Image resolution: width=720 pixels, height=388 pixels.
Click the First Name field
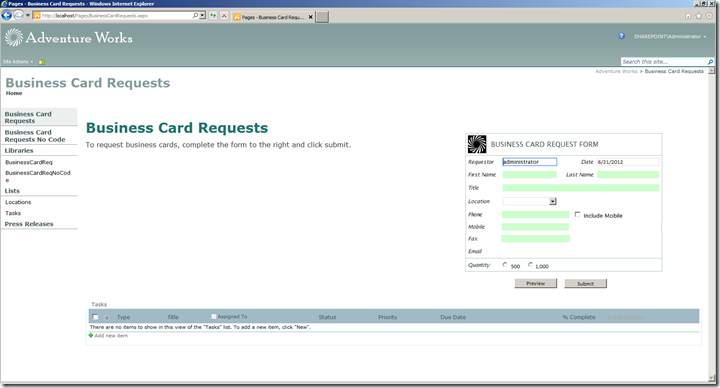pos(529,174)
